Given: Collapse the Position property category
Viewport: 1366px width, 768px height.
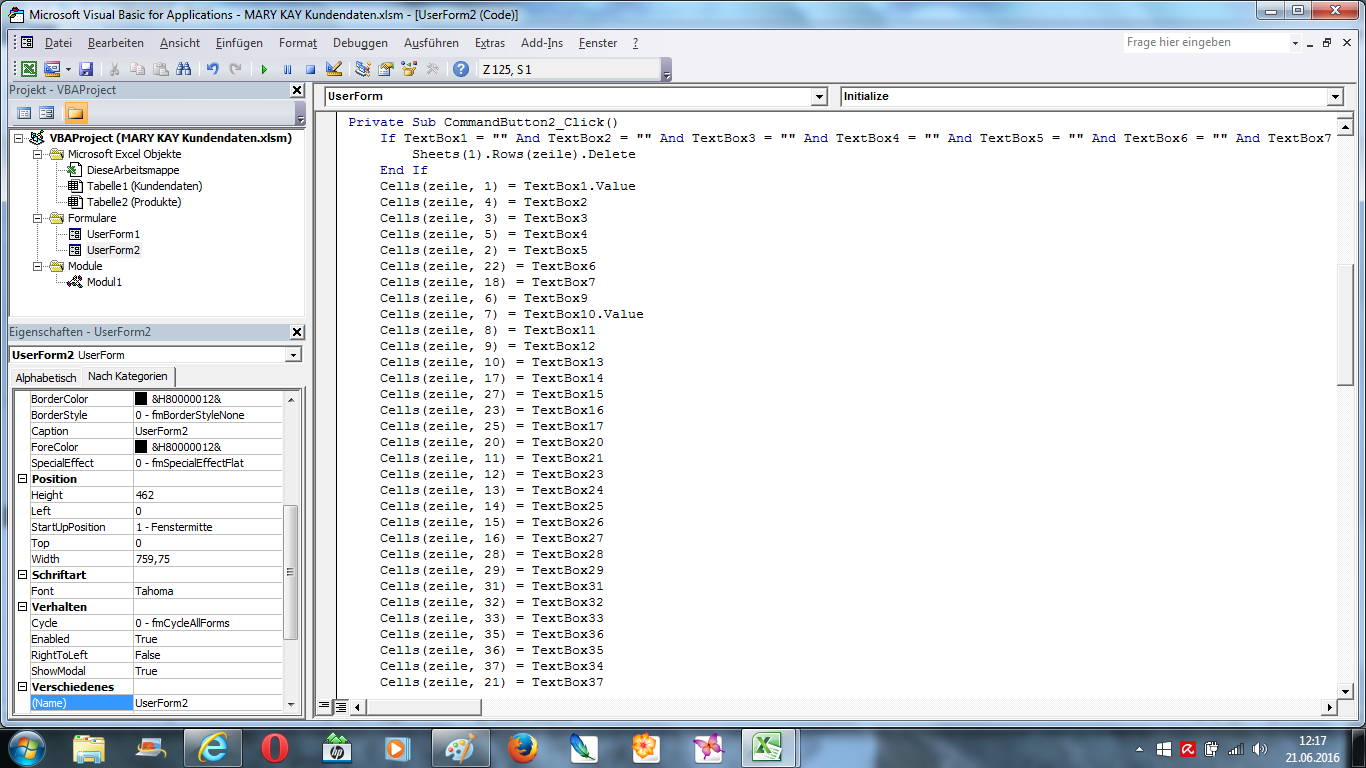Looking at the screenshot, I should (23, 479).
